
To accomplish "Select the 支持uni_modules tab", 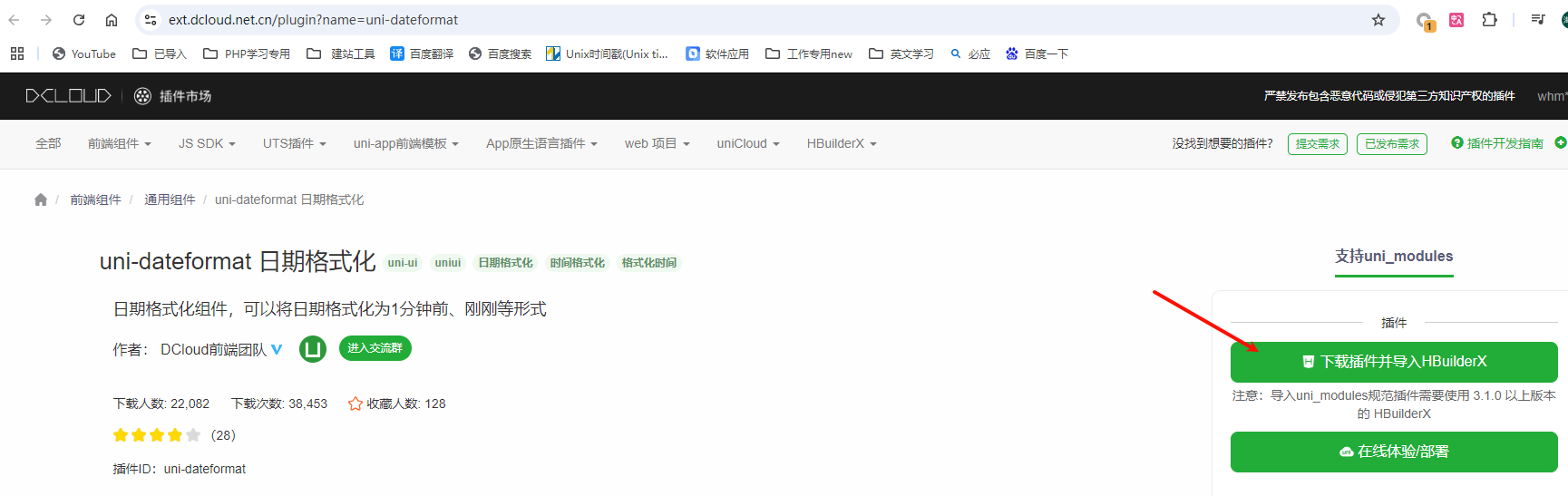I will click(1394, 257).
